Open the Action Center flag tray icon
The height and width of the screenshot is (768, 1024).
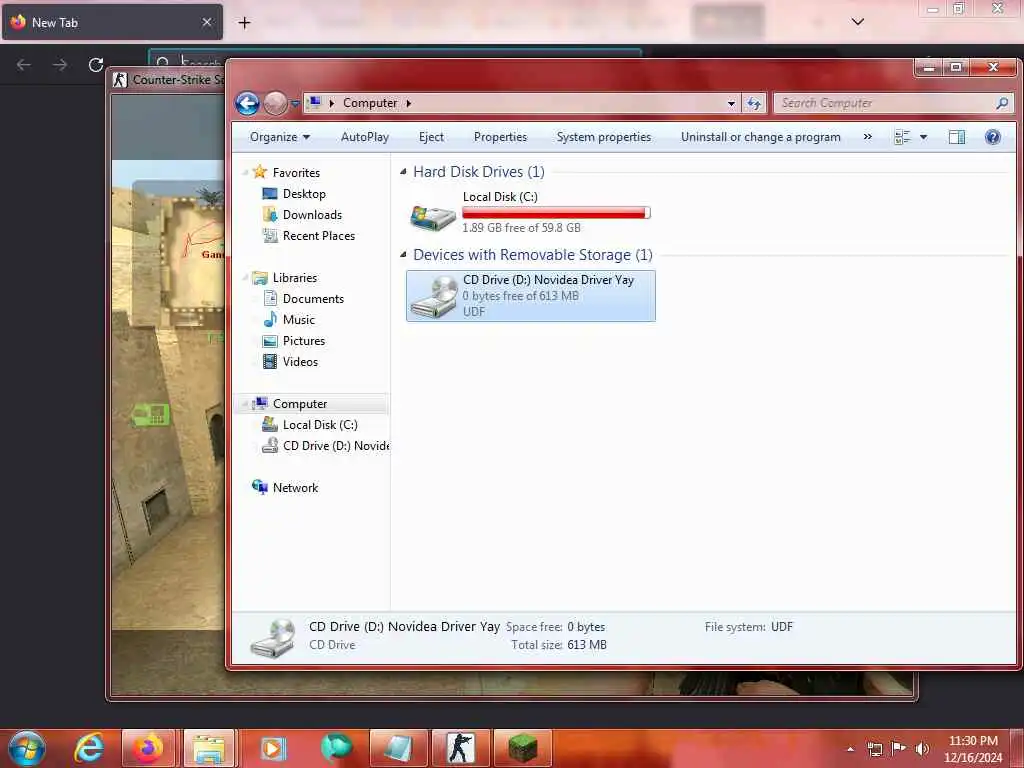899,749
